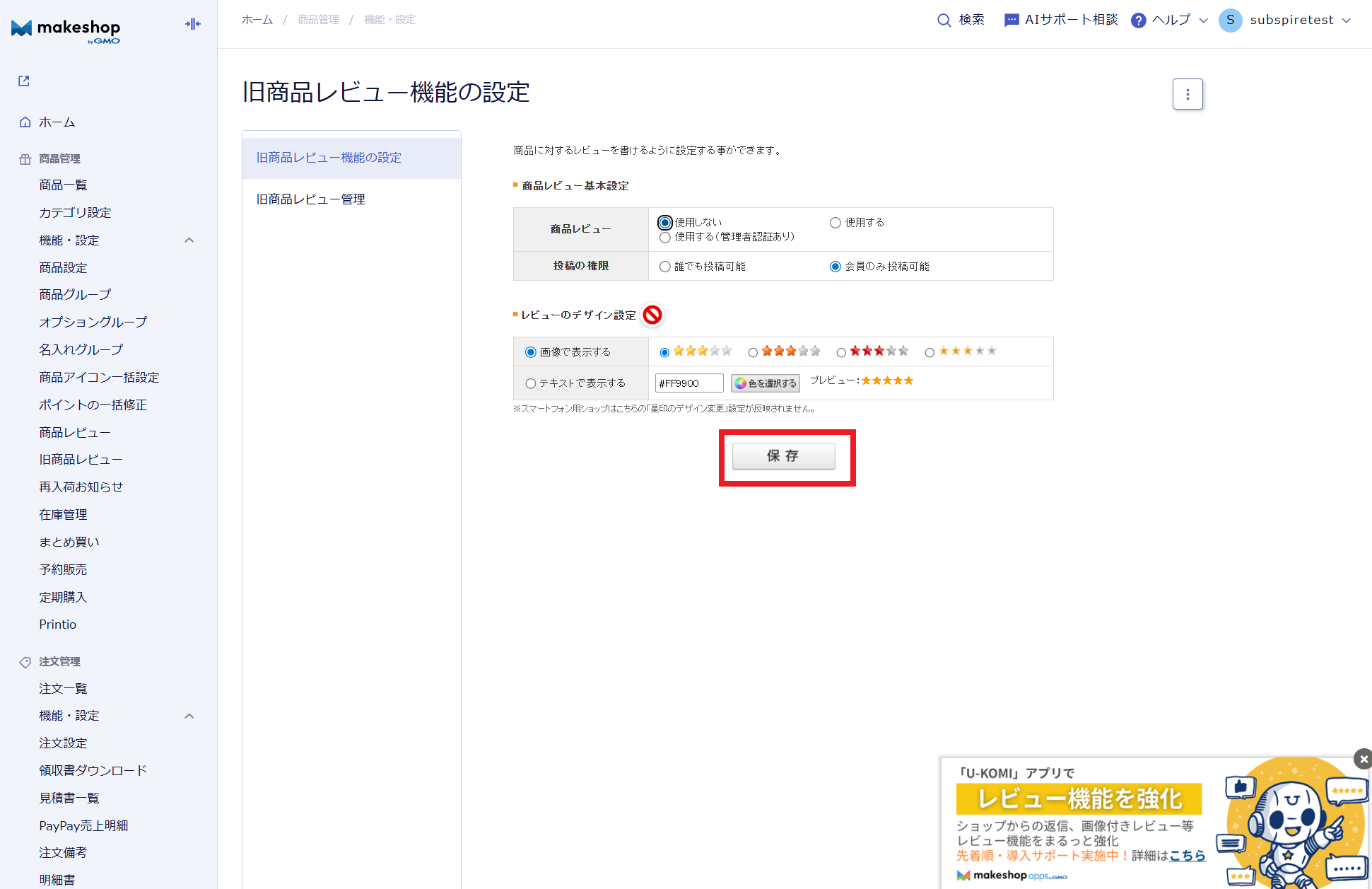Collapse 注文管理 機能・設定 section chevron
This screenshot has height=889, width=1372.
(189, 716)
